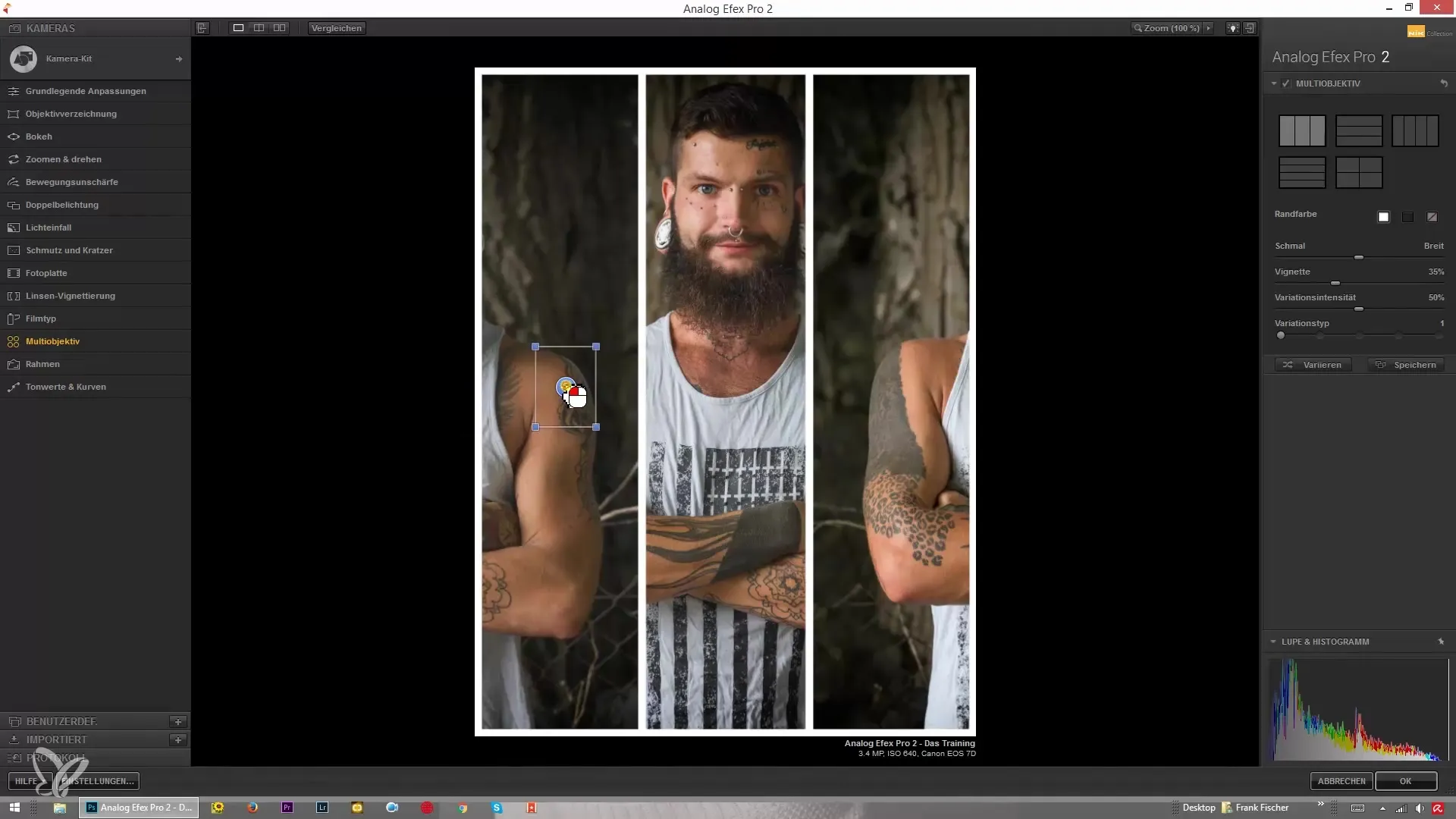Confirm with the OK button
The height and width of the screenshot is (819, 1456).
click(x=1406, y=781)
